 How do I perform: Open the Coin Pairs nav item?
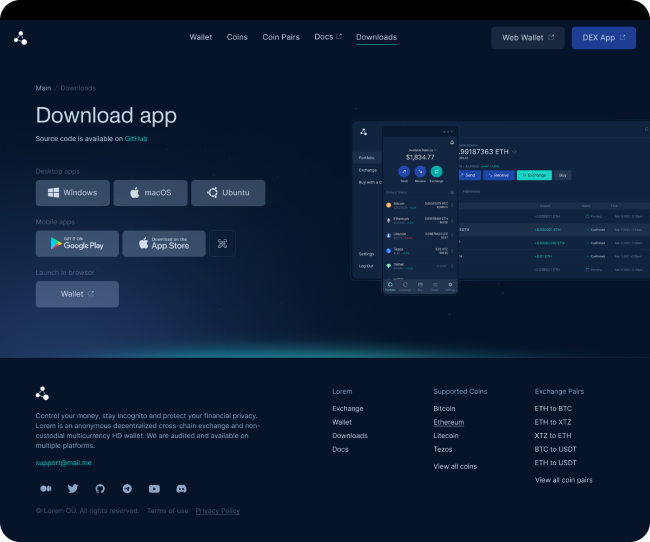tap(281, 37)
